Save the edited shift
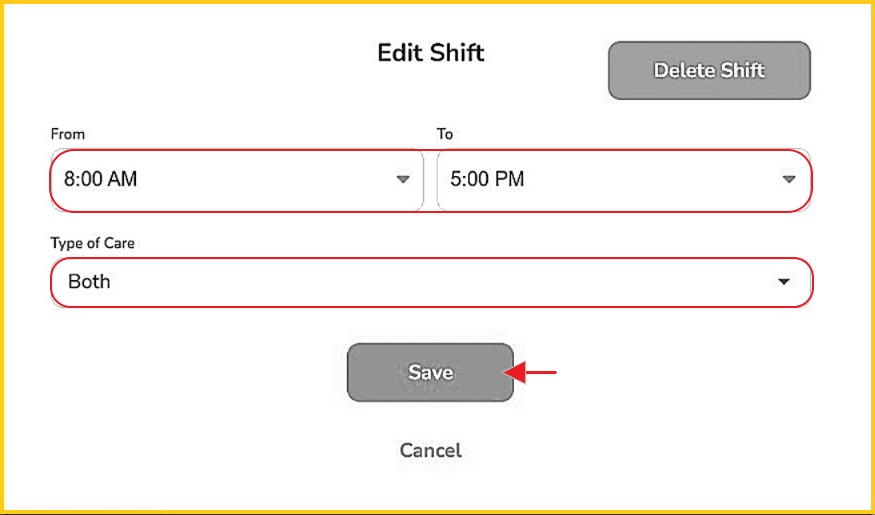This screenshot has width=875, height=515. (430, 373)
